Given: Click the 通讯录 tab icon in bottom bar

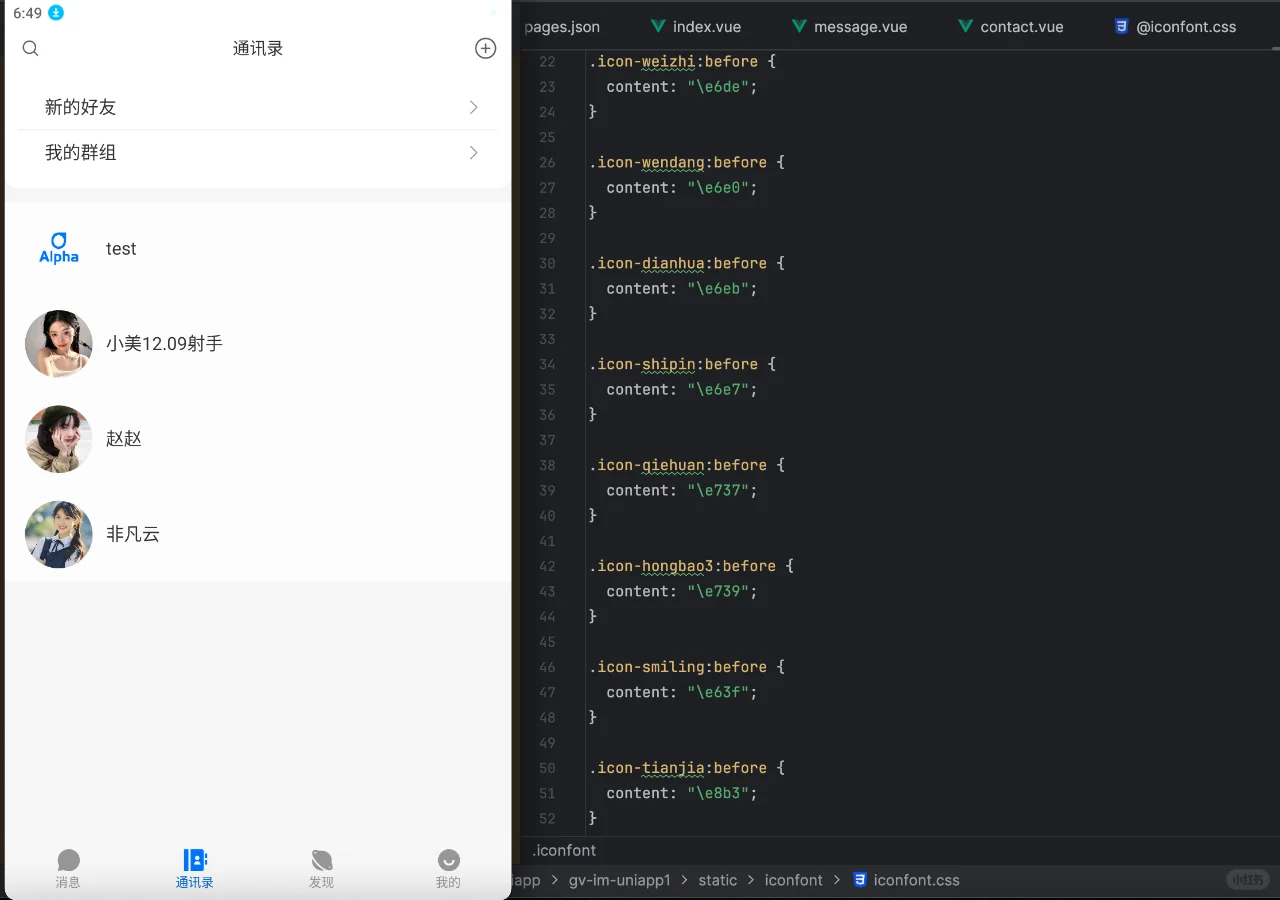Looking at the screenshot, I should click(194, 858).
